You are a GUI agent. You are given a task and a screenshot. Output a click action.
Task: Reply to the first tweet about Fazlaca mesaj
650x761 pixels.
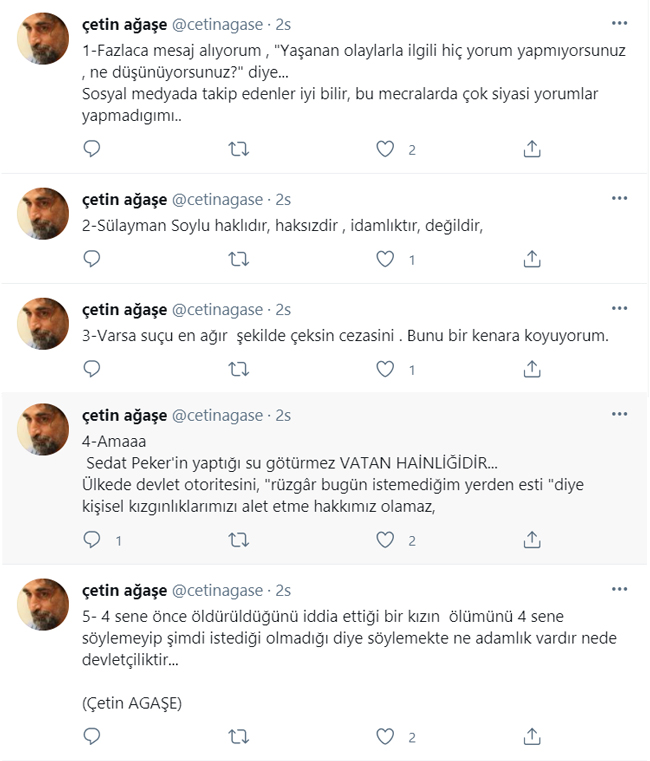point(92,149)
